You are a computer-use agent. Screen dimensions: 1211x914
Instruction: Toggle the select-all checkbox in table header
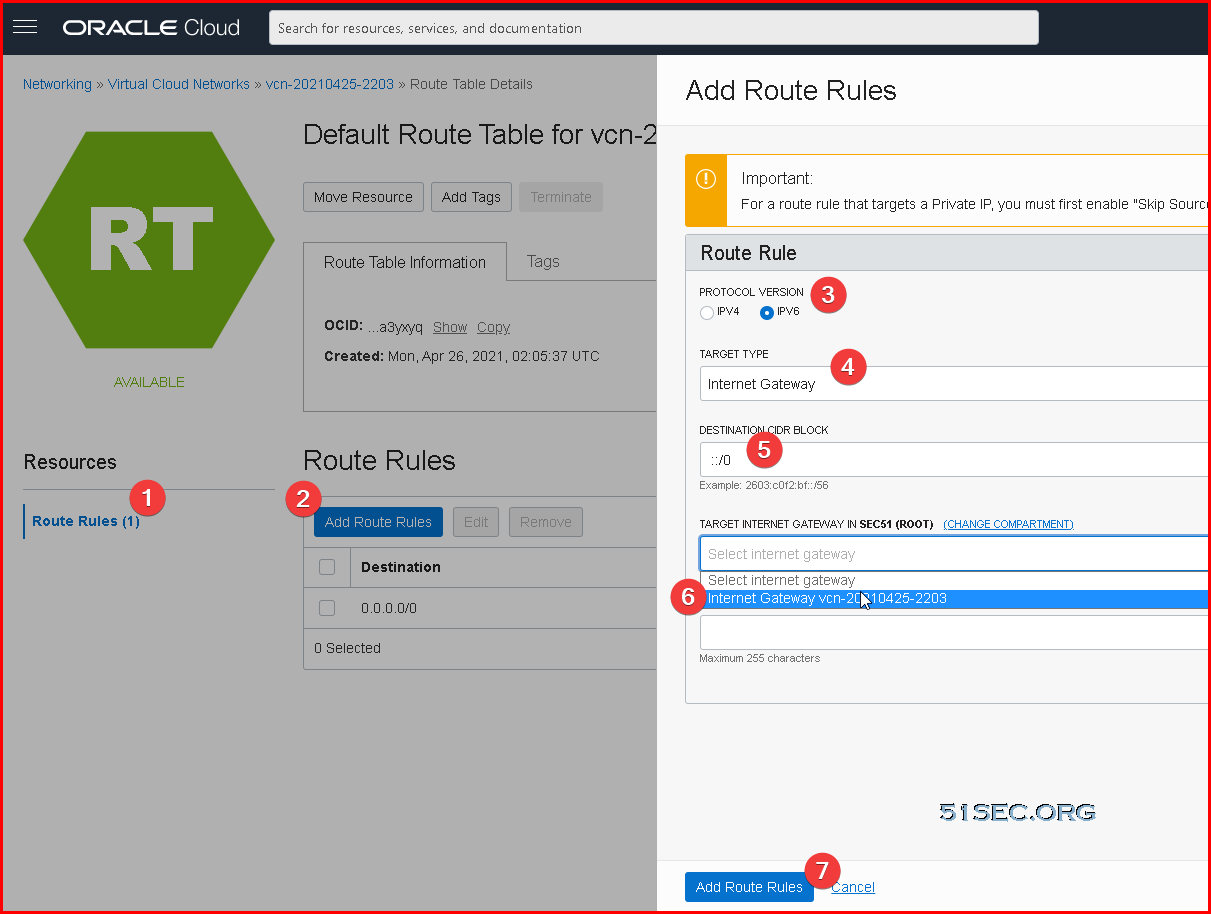[326, 567]
